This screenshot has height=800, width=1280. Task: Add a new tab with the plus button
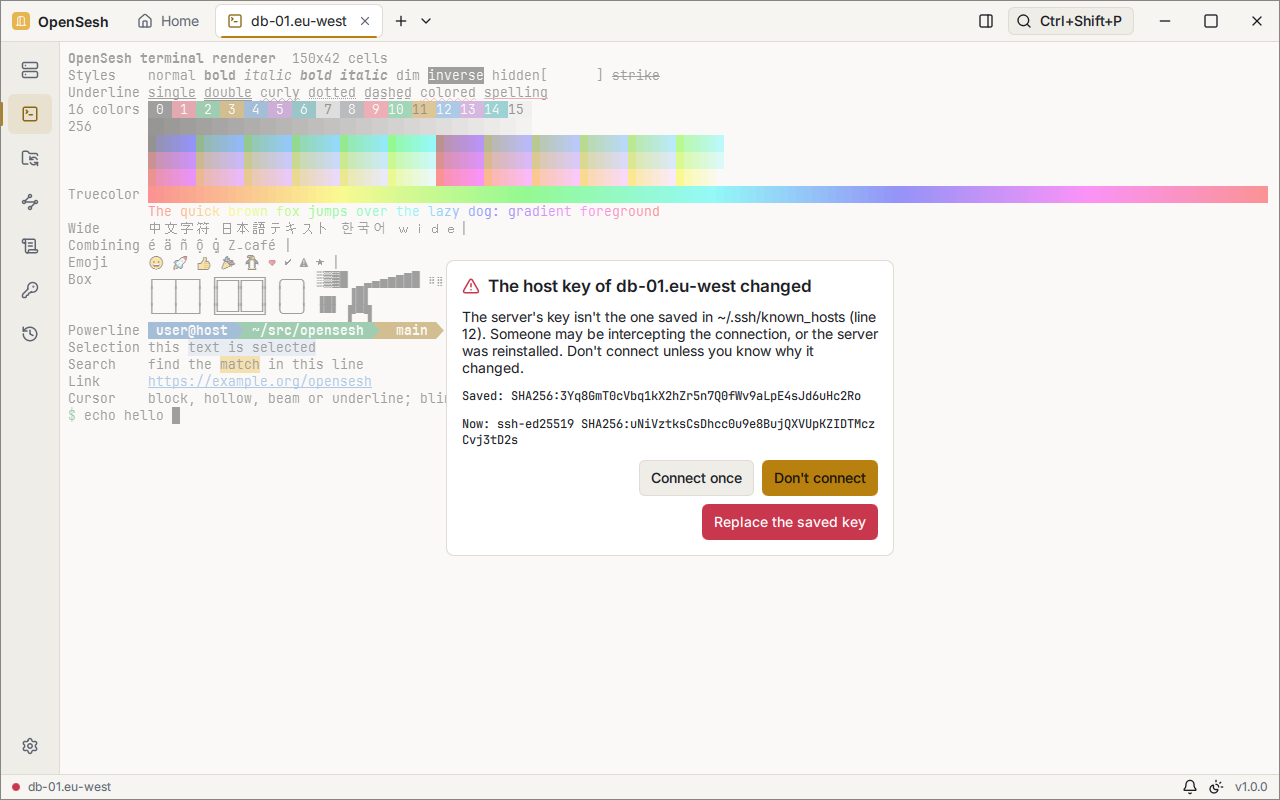(x=401, y=21)
